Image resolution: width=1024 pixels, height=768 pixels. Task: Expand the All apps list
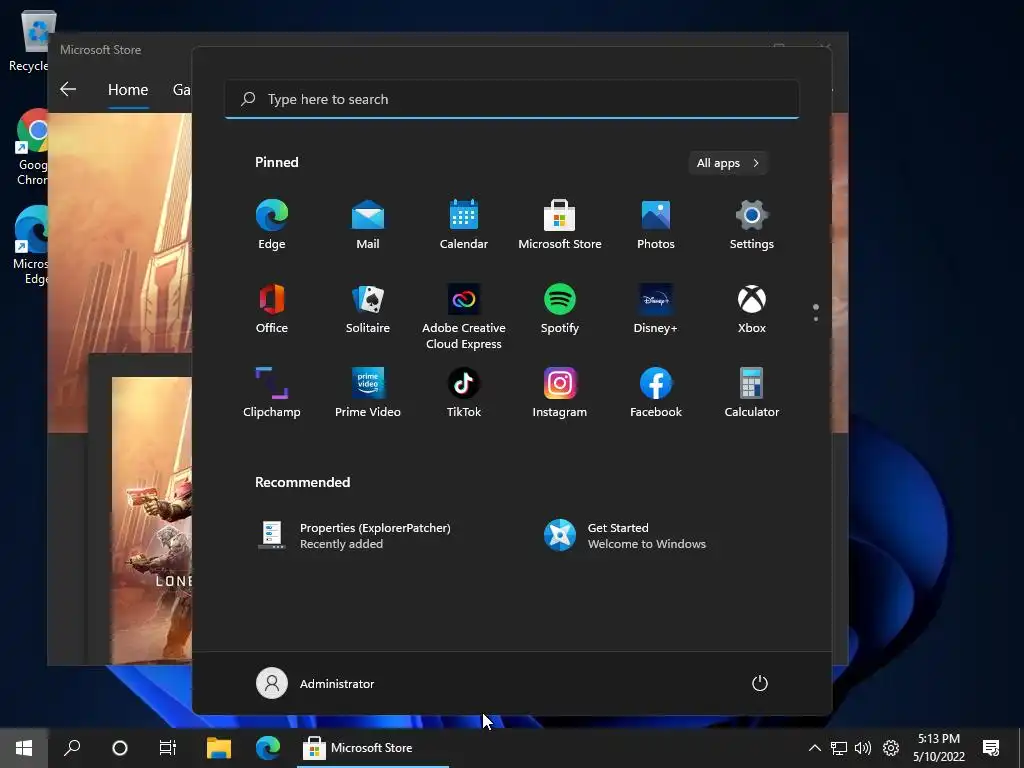click(x=728, y=163)
